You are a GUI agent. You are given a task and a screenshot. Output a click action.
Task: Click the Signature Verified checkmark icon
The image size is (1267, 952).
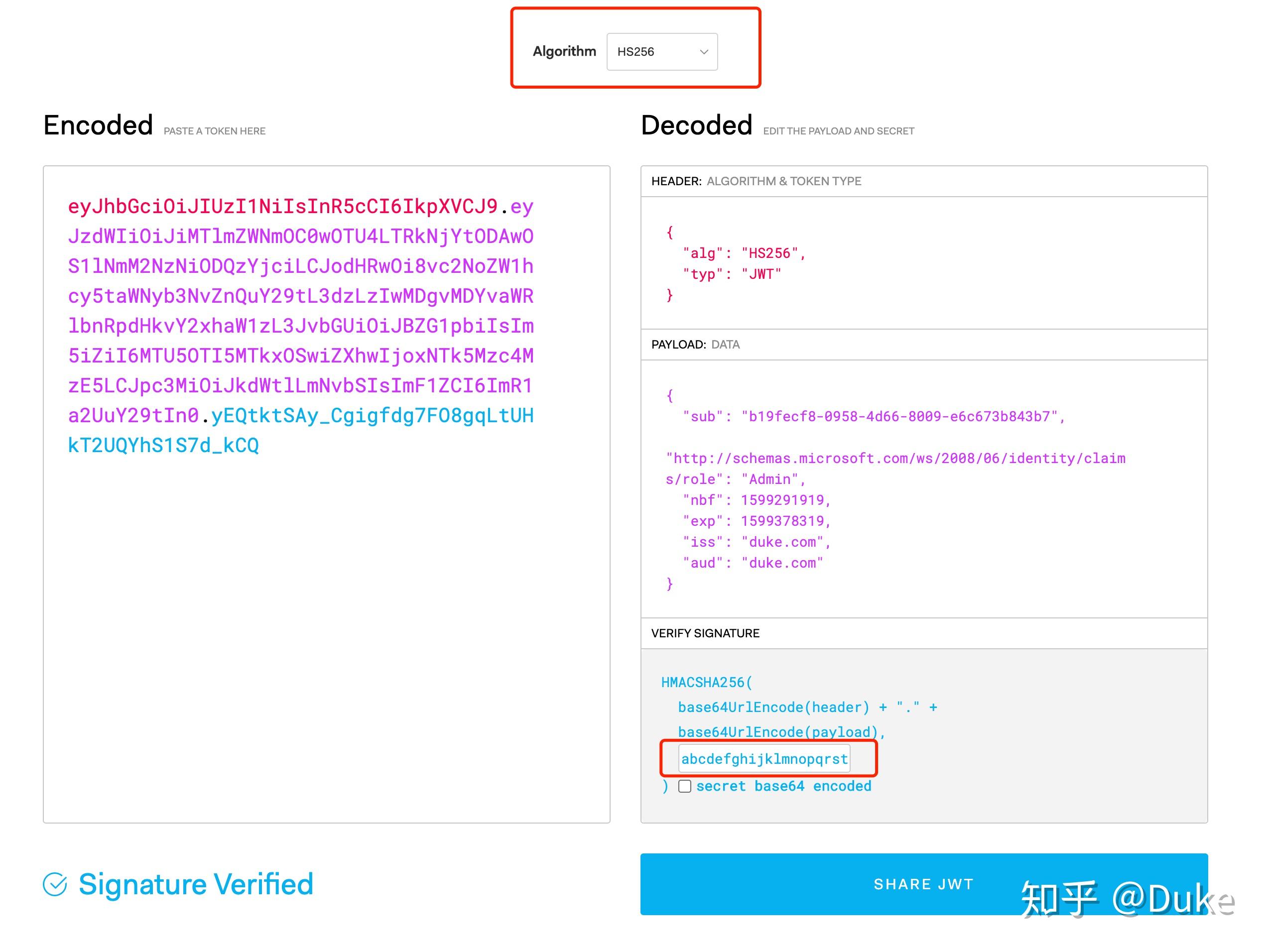click(55, 884)
